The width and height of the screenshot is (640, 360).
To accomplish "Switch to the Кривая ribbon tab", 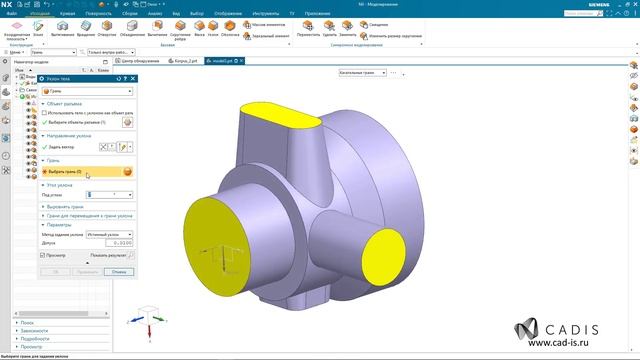I will [67, 13].
